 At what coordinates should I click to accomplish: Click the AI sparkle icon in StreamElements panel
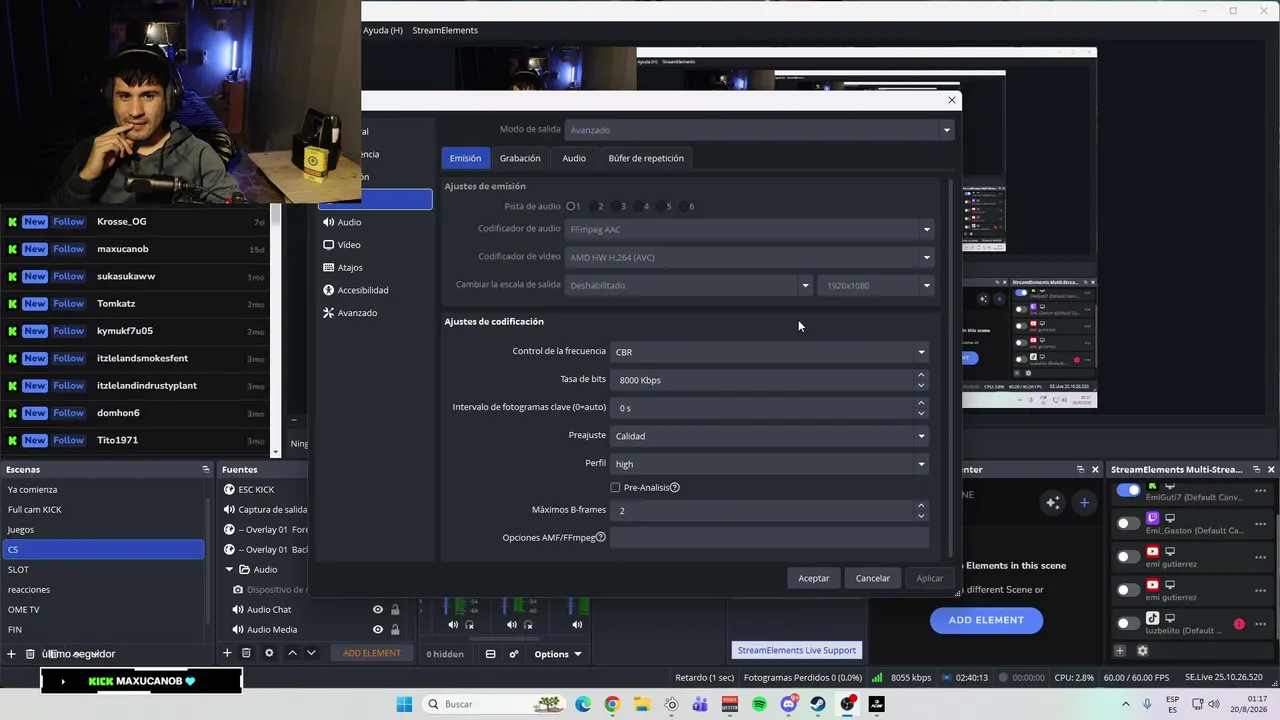coord(1052,503)
